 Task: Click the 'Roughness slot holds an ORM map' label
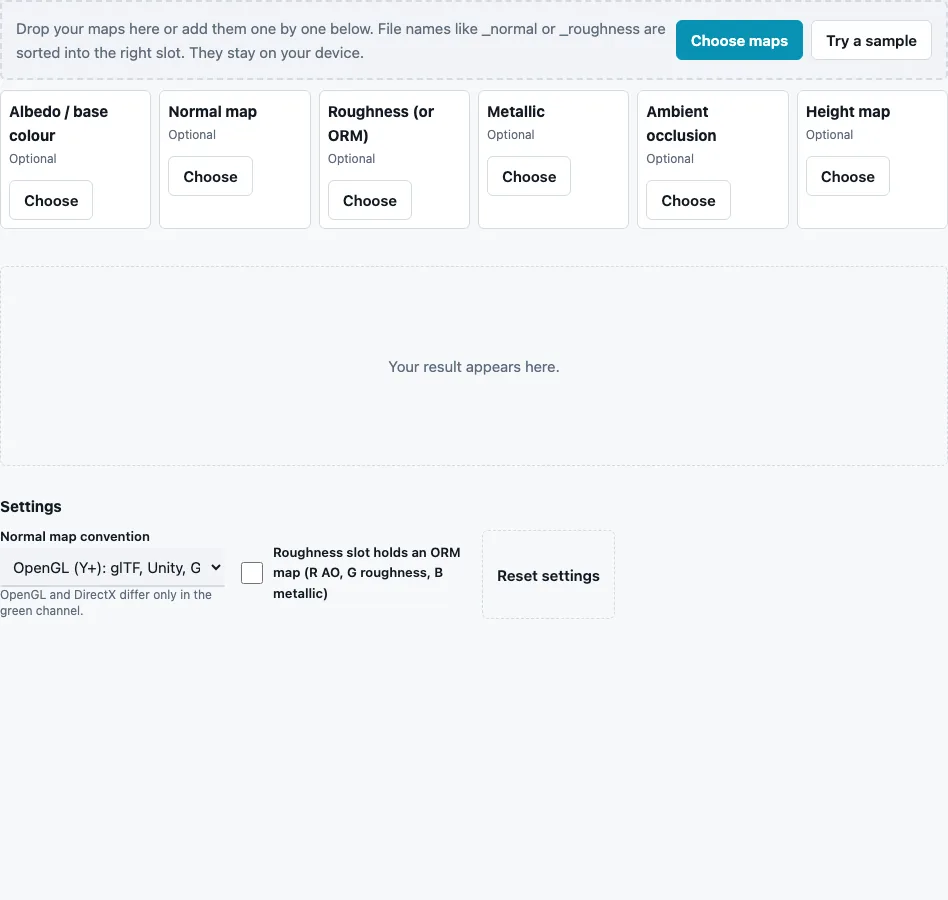(x=367, y=573)
